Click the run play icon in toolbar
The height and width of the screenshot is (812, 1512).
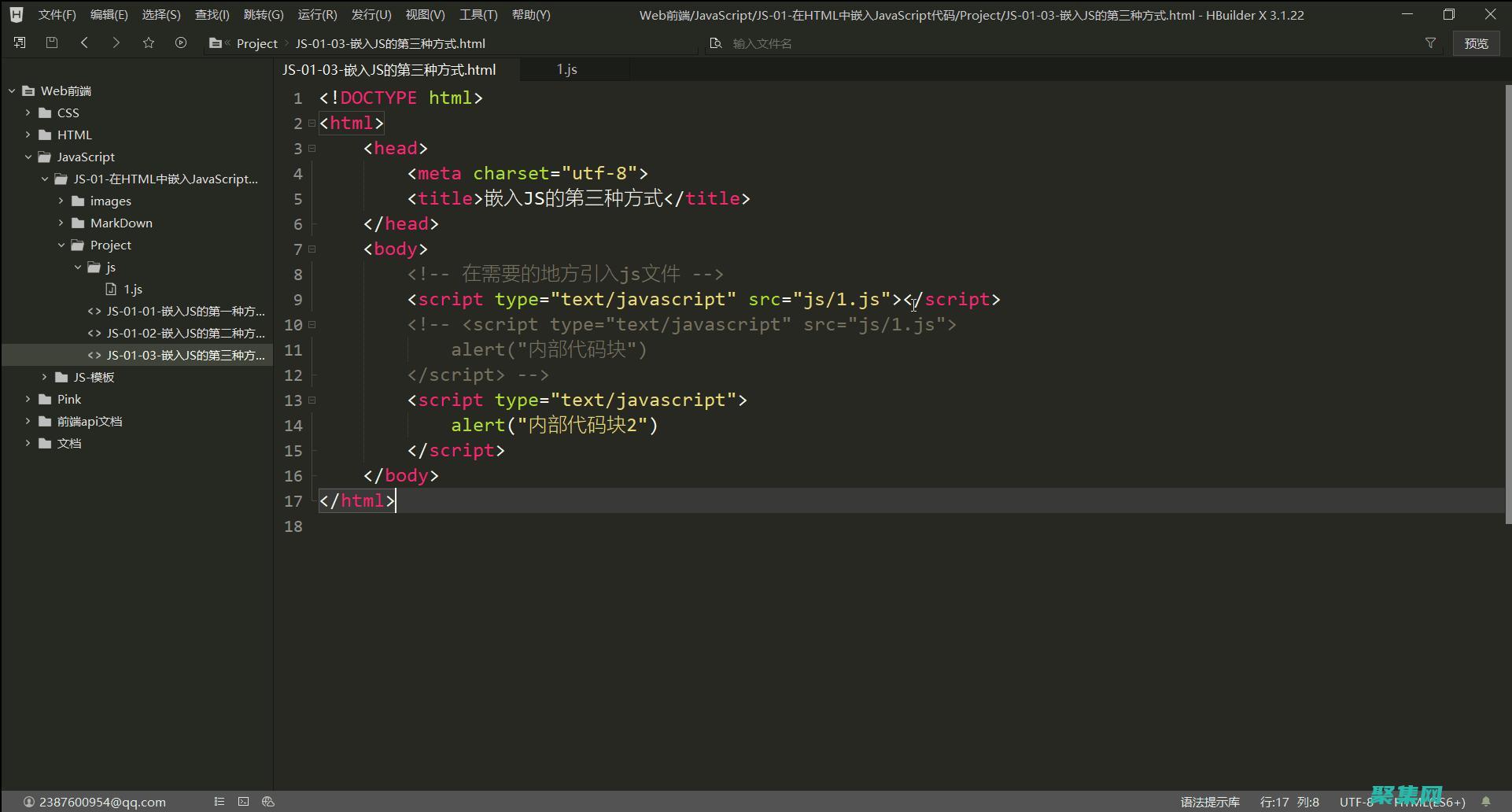(181, 43)
